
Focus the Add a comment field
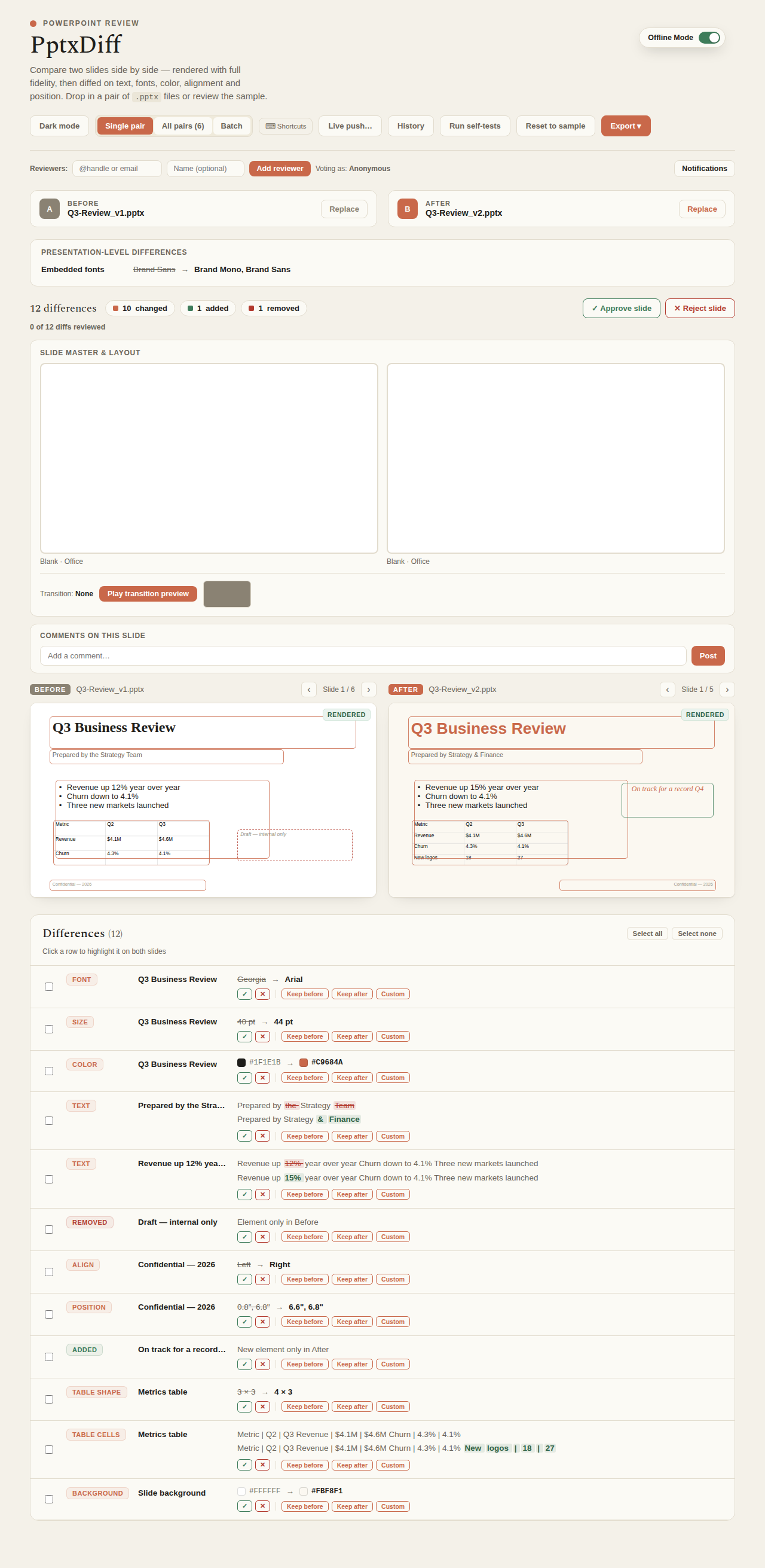click(x=362, y=655)
